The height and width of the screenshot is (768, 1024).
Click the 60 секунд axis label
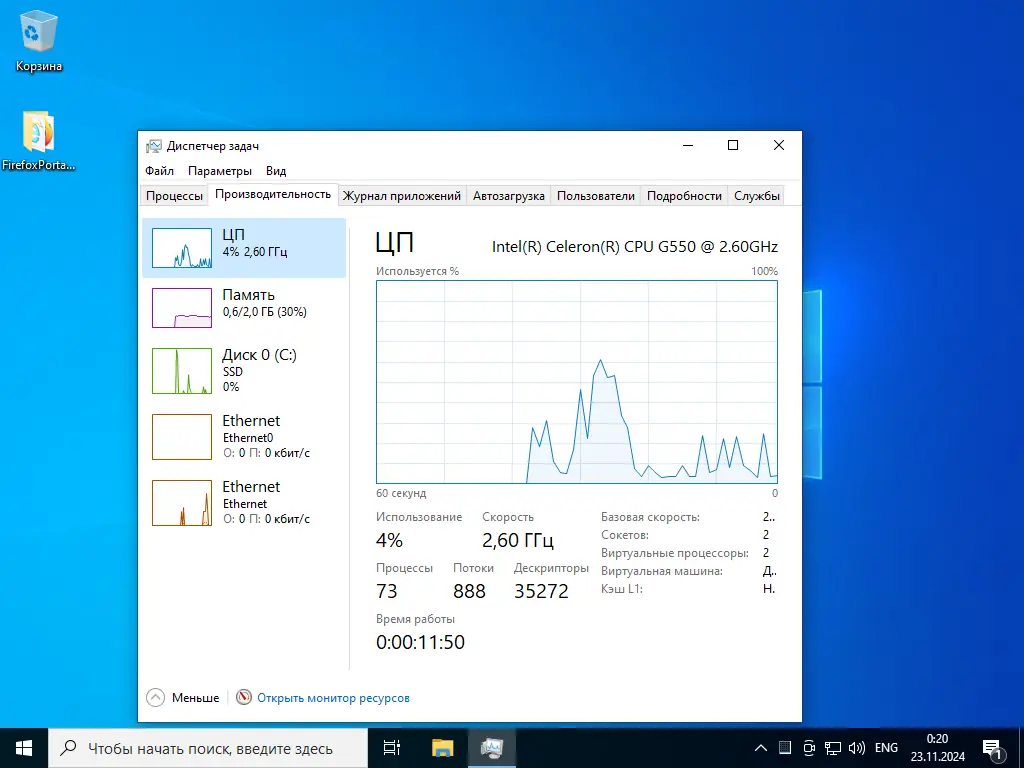400,493
